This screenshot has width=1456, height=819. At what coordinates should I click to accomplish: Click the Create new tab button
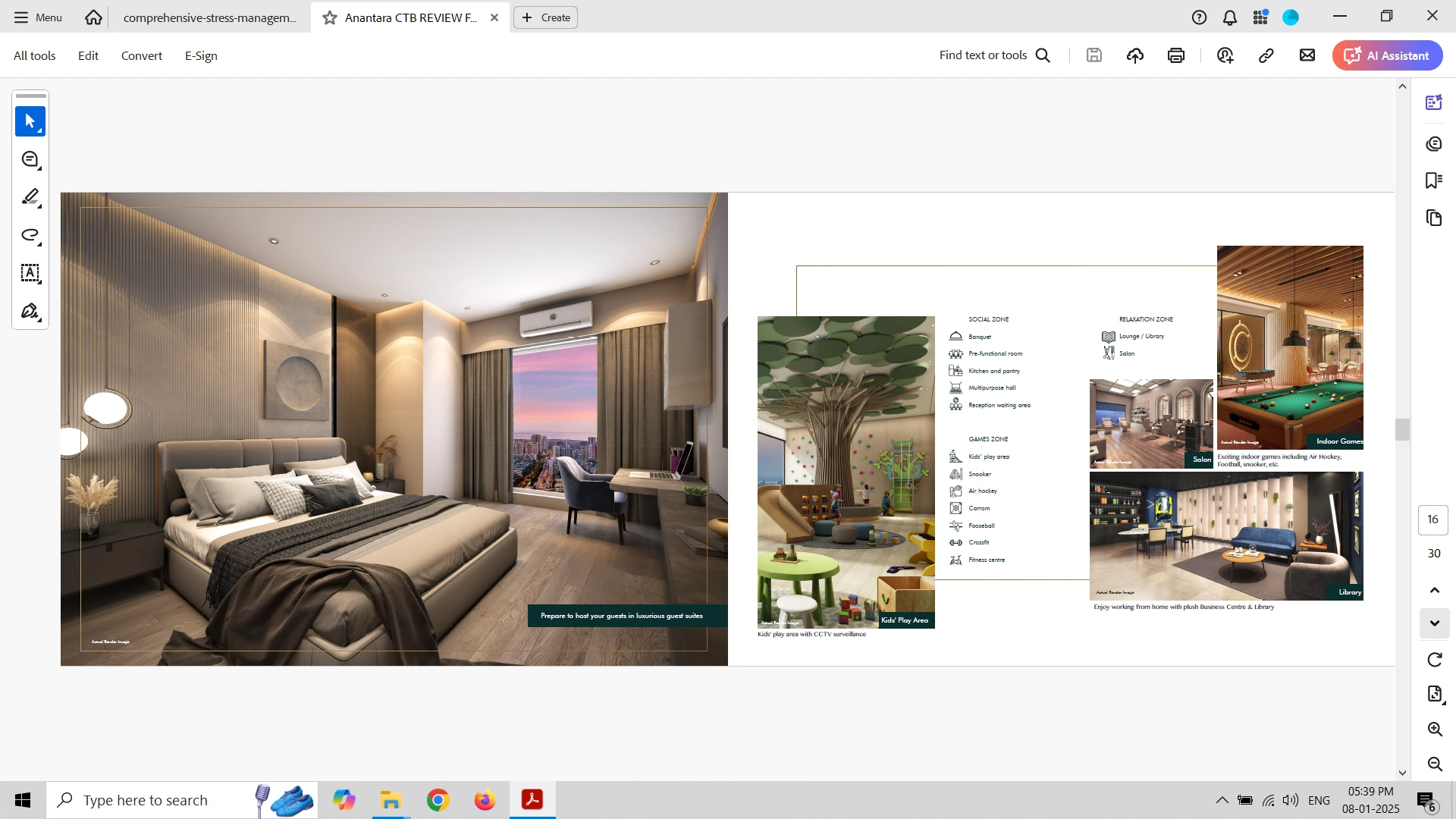[x=546, y=17]
